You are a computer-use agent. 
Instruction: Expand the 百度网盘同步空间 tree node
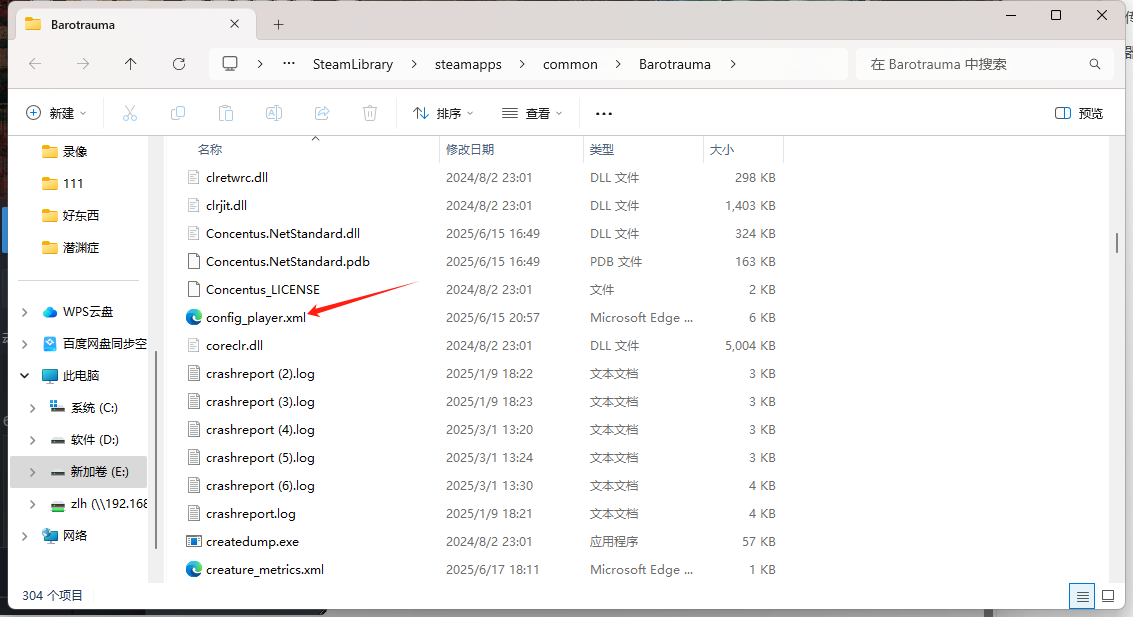[25, 344]
